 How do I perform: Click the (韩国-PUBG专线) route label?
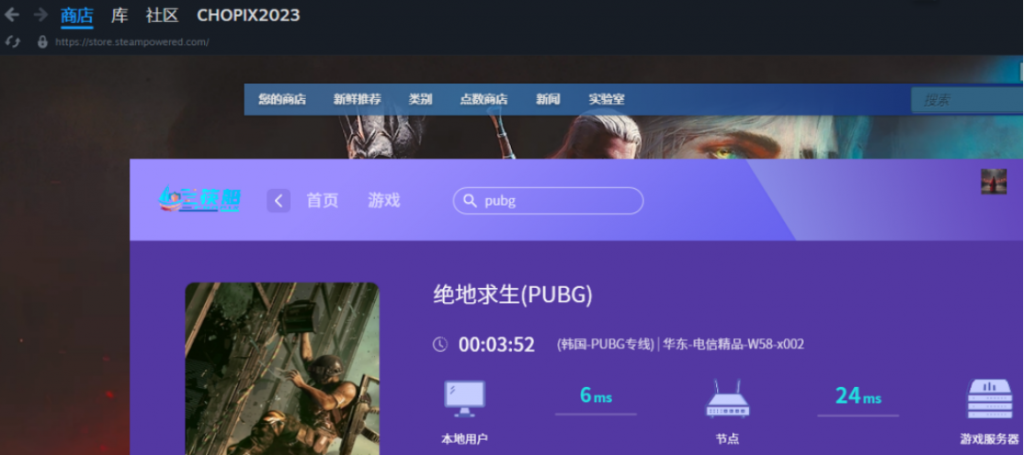pos(605,345)
